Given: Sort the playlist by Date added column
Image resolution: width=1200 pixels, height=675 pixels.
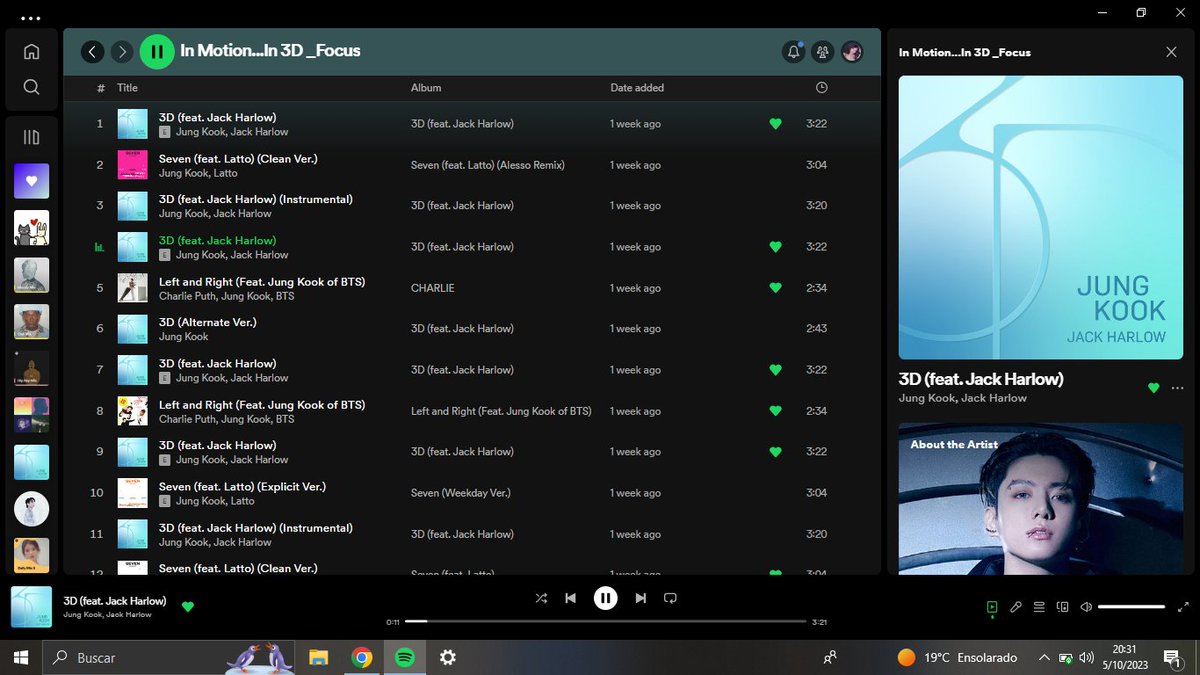Looking at the screenshot, I should 637,88.
